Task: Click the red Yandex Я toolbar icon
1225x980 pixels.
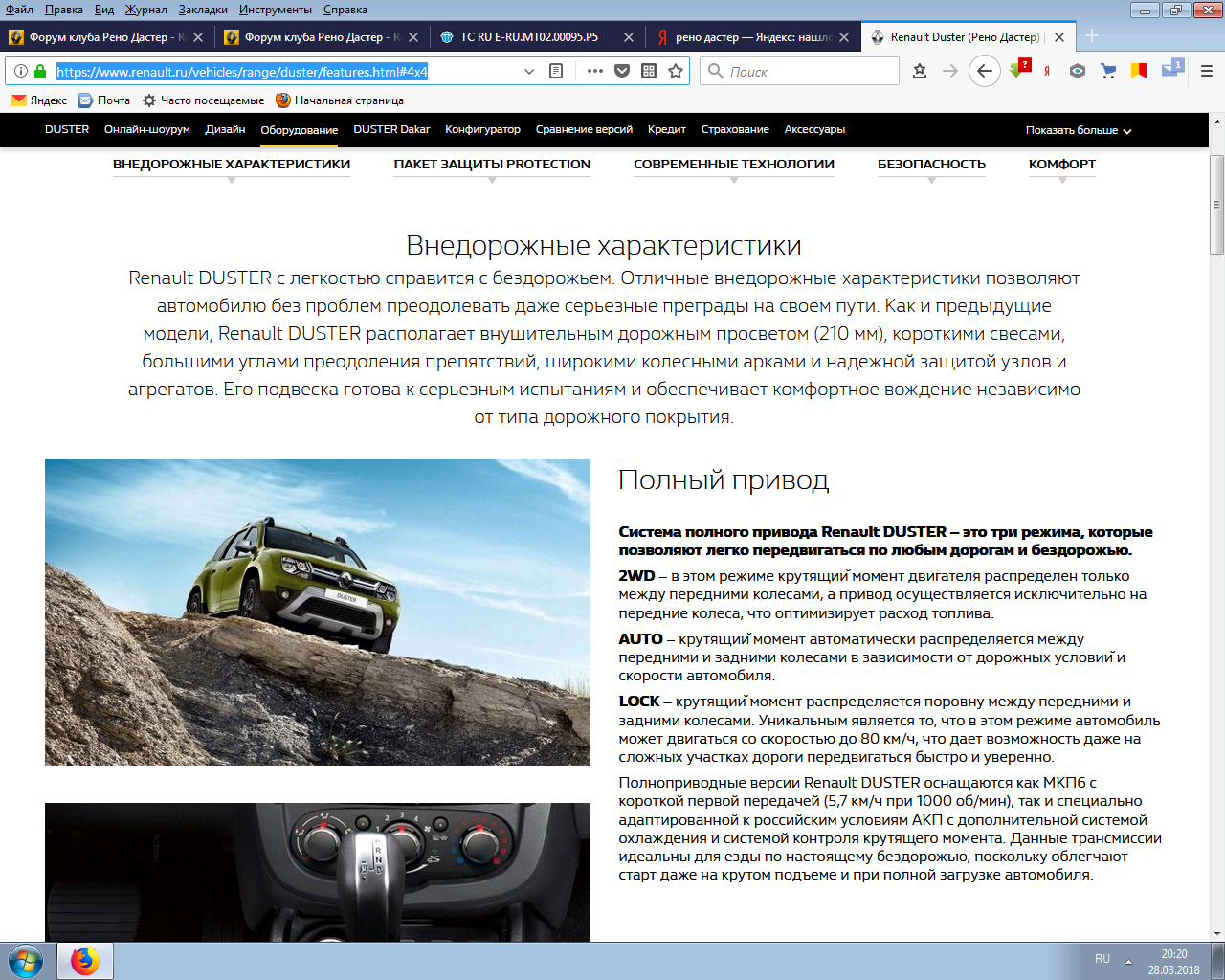Action: tap(1048, 71)
